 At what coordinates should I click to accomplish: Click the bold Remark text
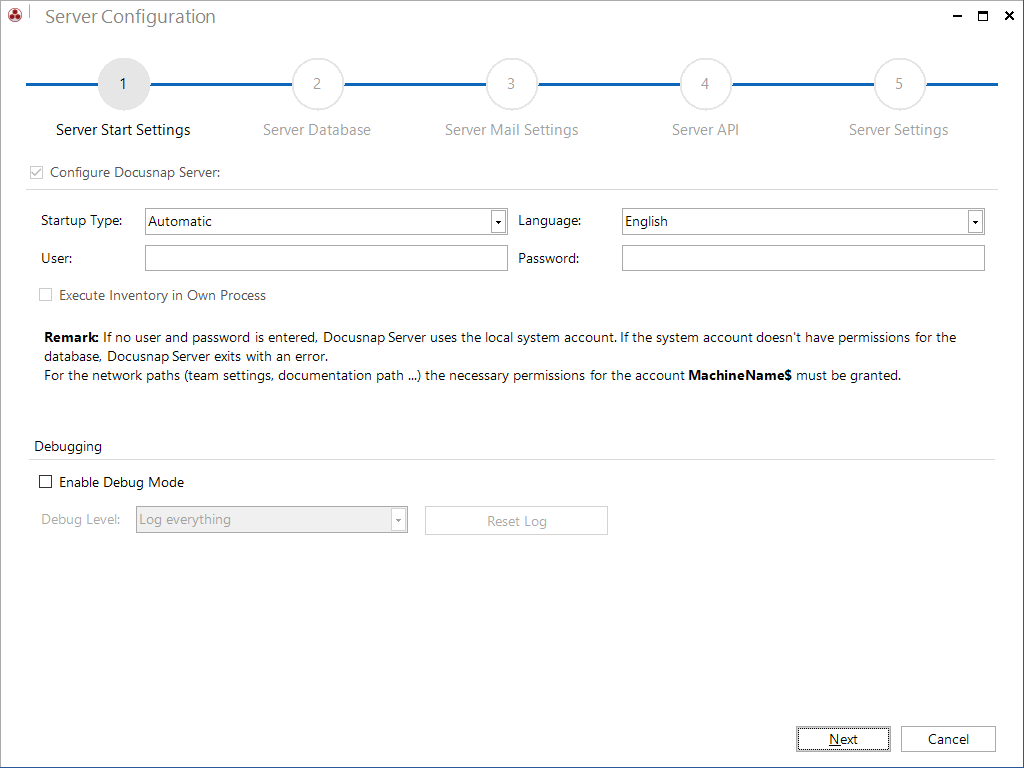click(71, 338)
